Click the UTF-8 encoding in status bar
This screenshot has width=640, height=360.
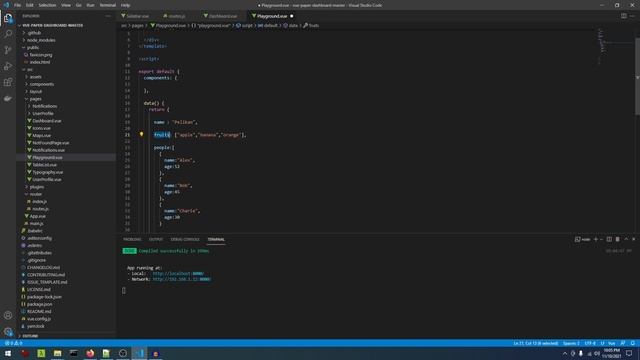pyautogui.click(x=590, y=343)
